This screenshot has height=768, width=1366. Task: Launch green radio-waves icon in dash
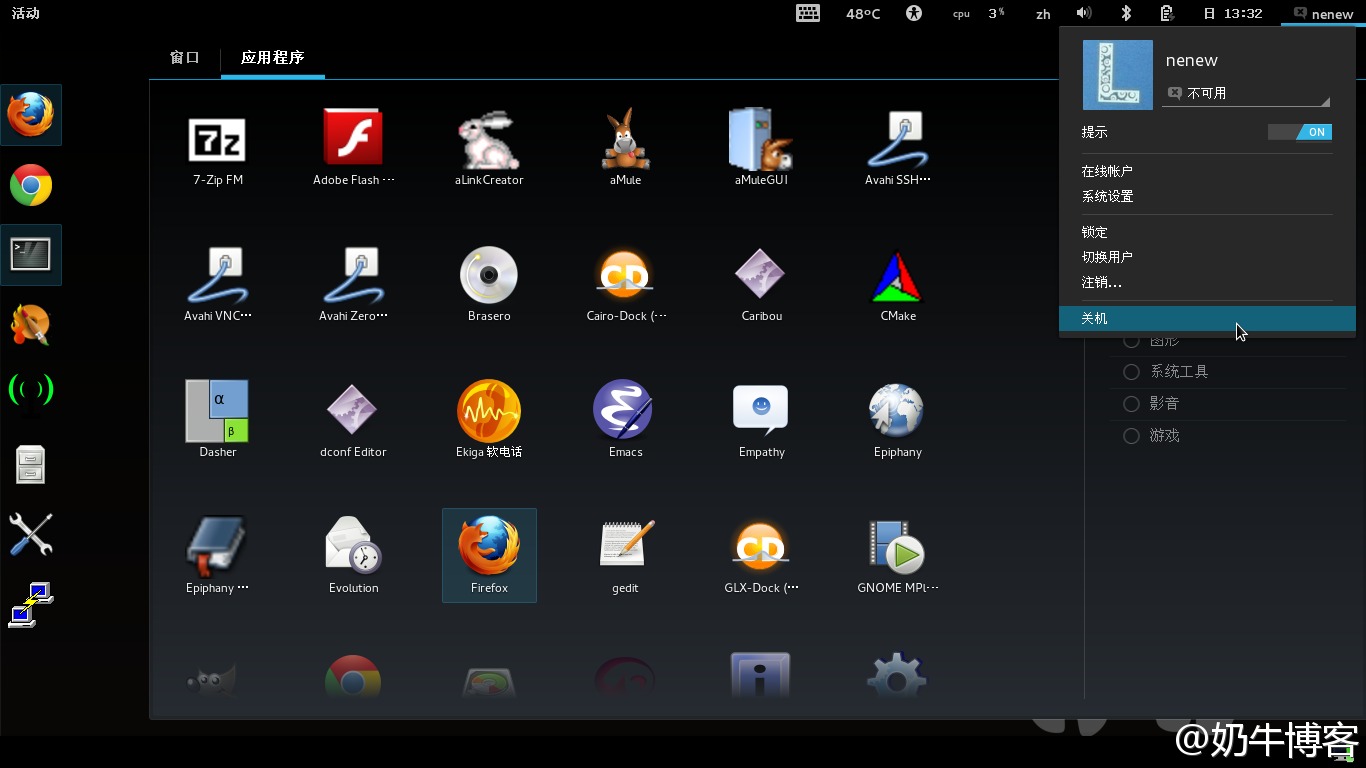point(31,388)
